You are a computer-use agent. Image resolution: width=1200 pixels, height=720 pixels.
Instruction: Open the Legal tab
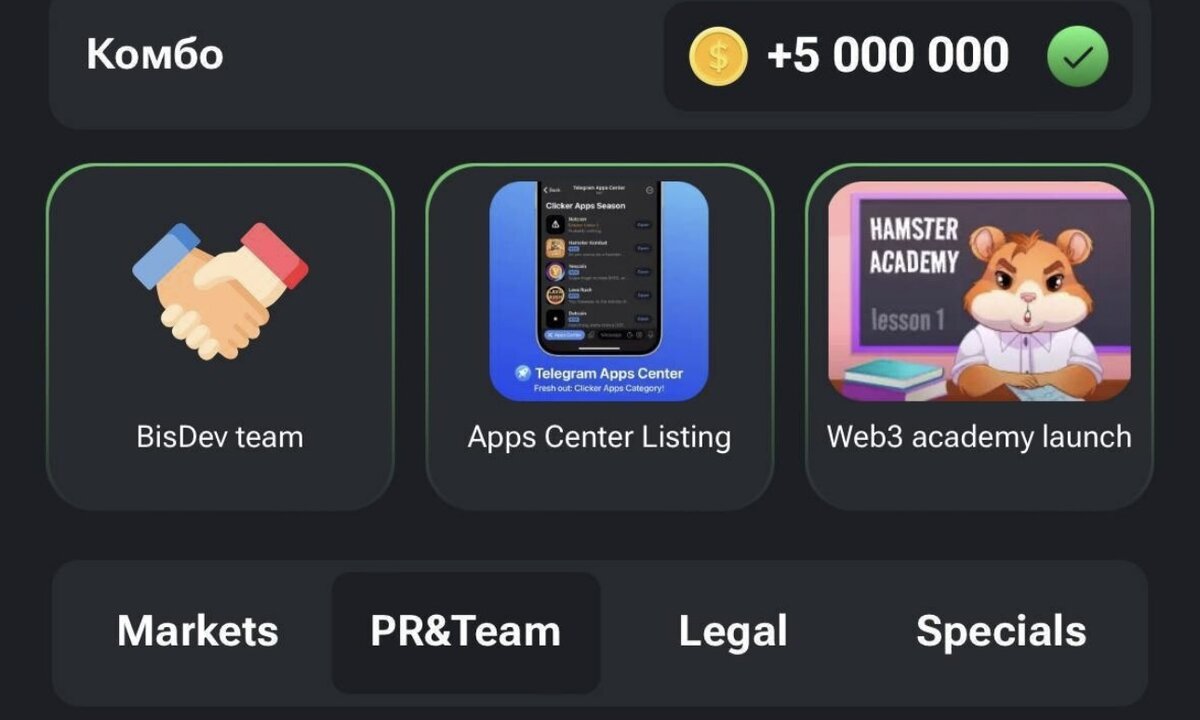pos(733,631)
